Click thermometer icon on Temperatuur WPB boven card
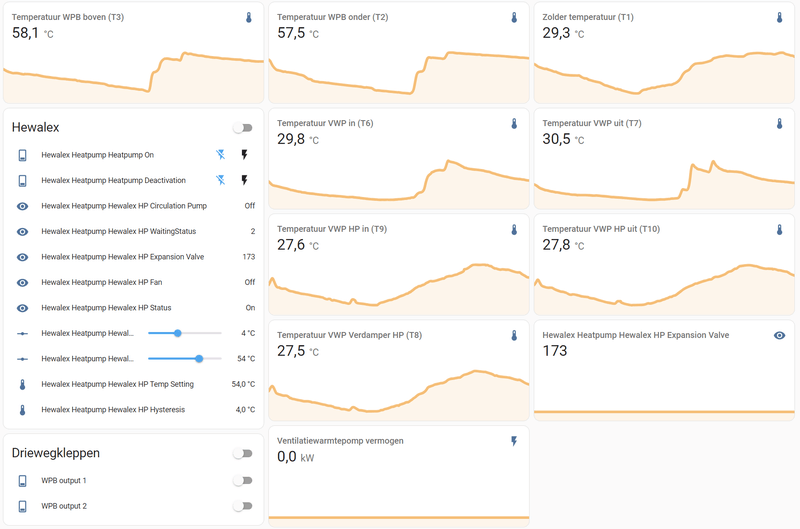The image size is (800, 529). click(x=249, y=18)
